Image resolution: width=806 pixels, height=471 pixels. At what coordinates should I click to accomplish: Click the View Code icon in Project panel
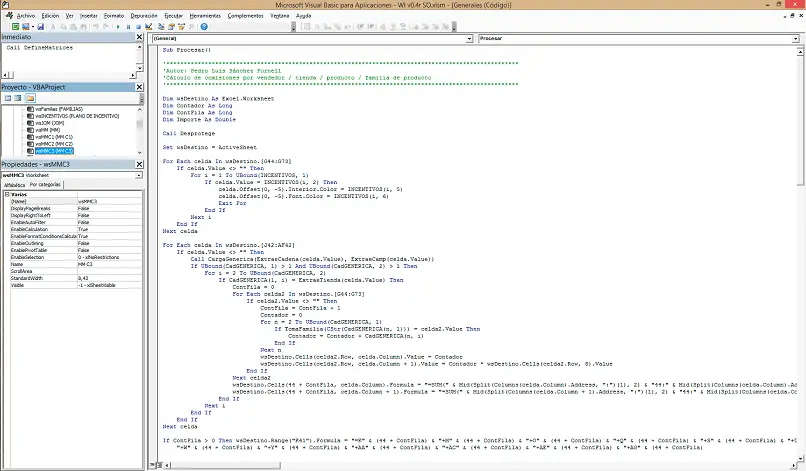6,98
